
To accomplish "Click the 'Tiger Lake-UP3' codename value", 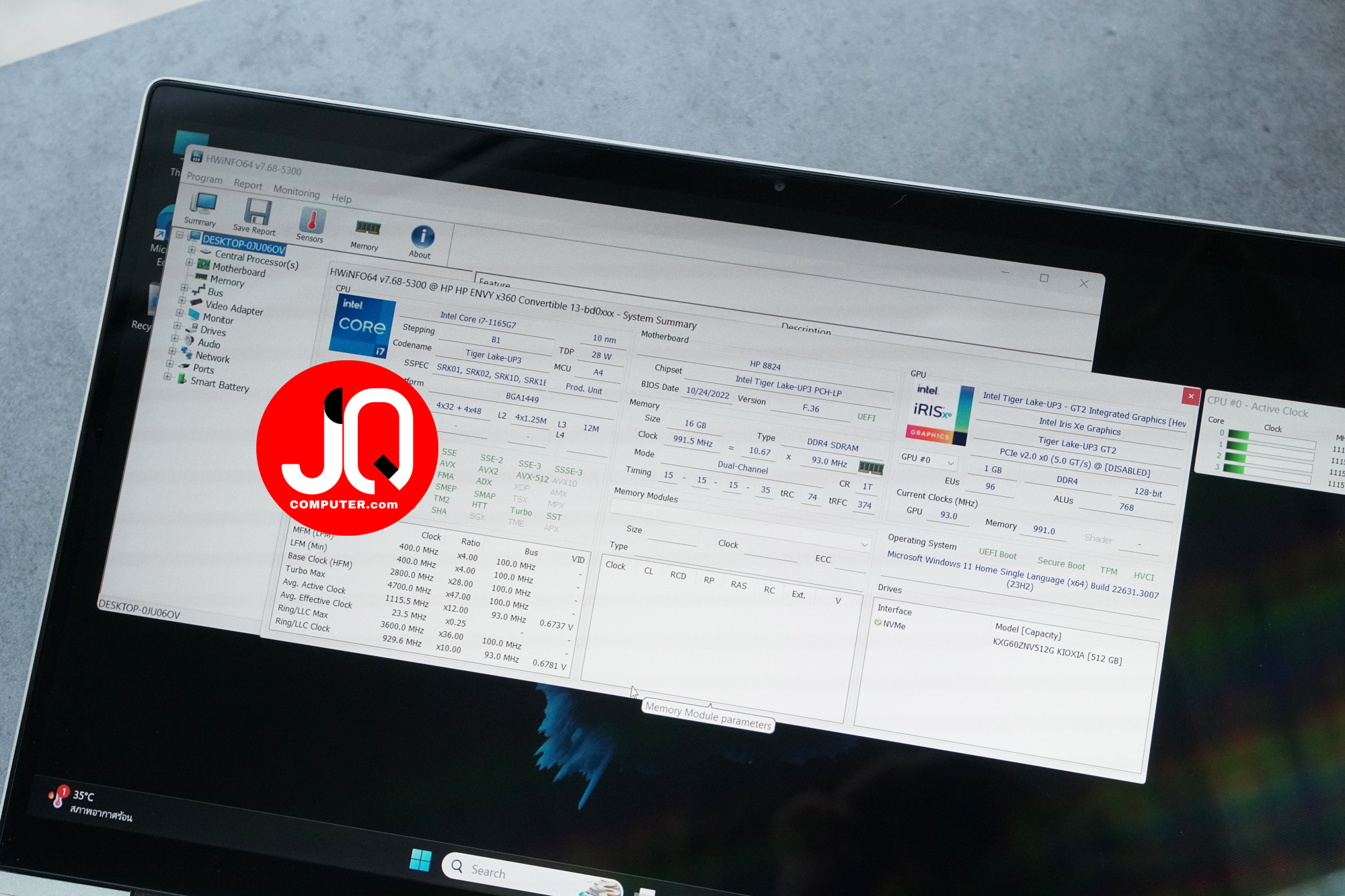I will [493, 356].
